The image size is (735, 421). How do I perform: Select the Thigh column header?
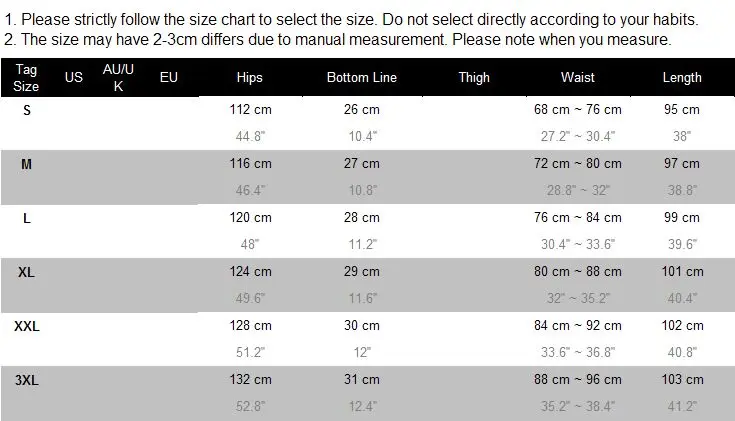coord(474,78)
